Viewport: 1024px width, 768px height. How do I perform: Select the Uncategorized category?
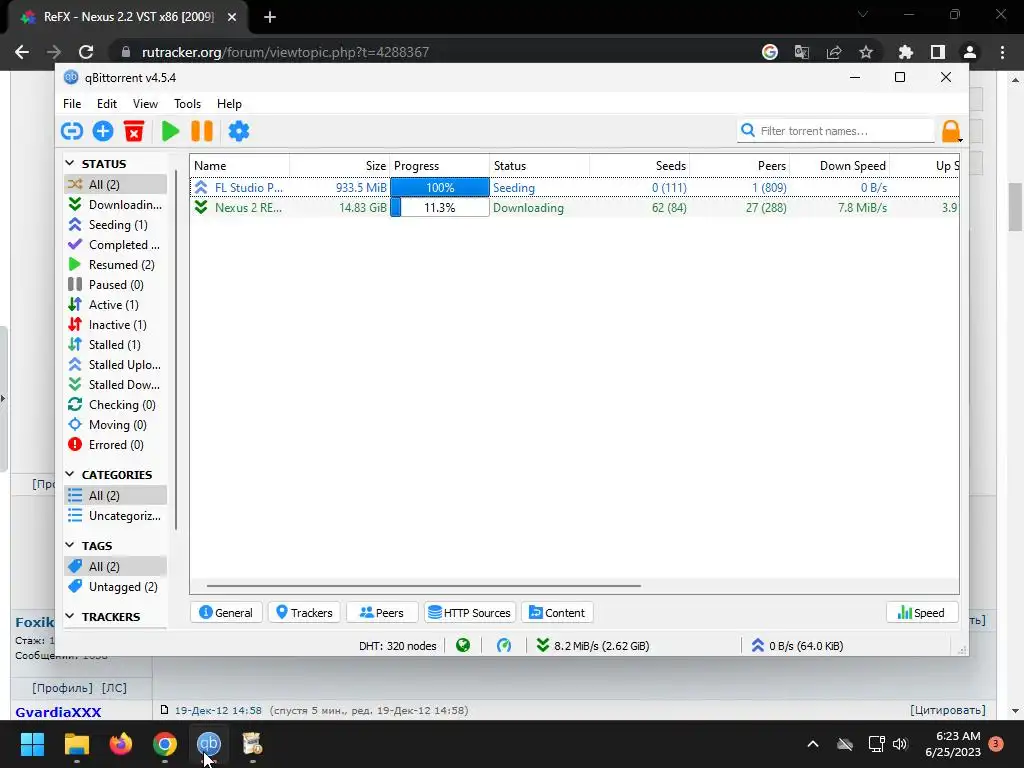pos(116,516)
